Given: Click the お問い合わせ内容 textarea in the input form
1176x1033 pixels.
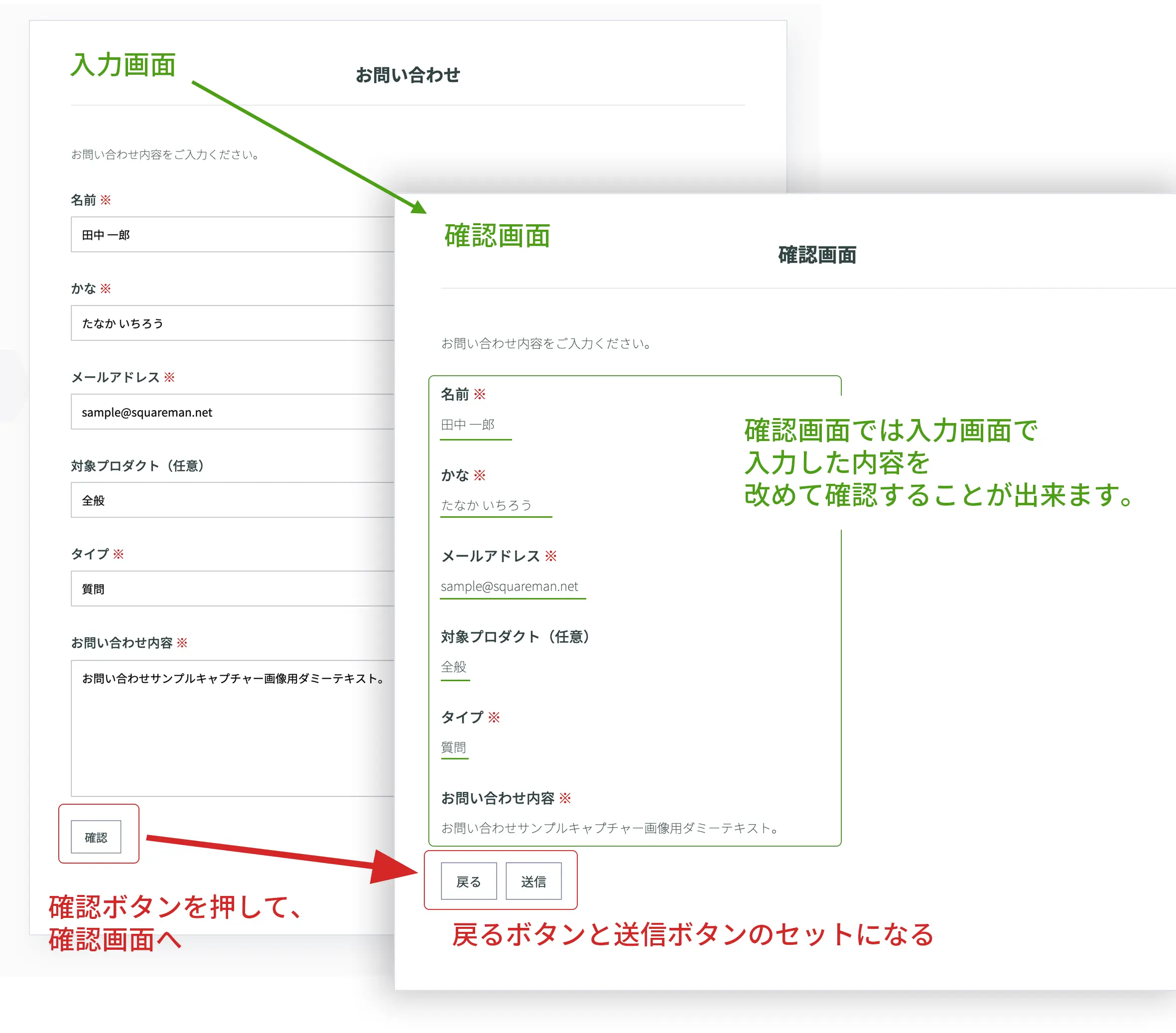Looking at the screenshot, I should click(x=233, y=728).
